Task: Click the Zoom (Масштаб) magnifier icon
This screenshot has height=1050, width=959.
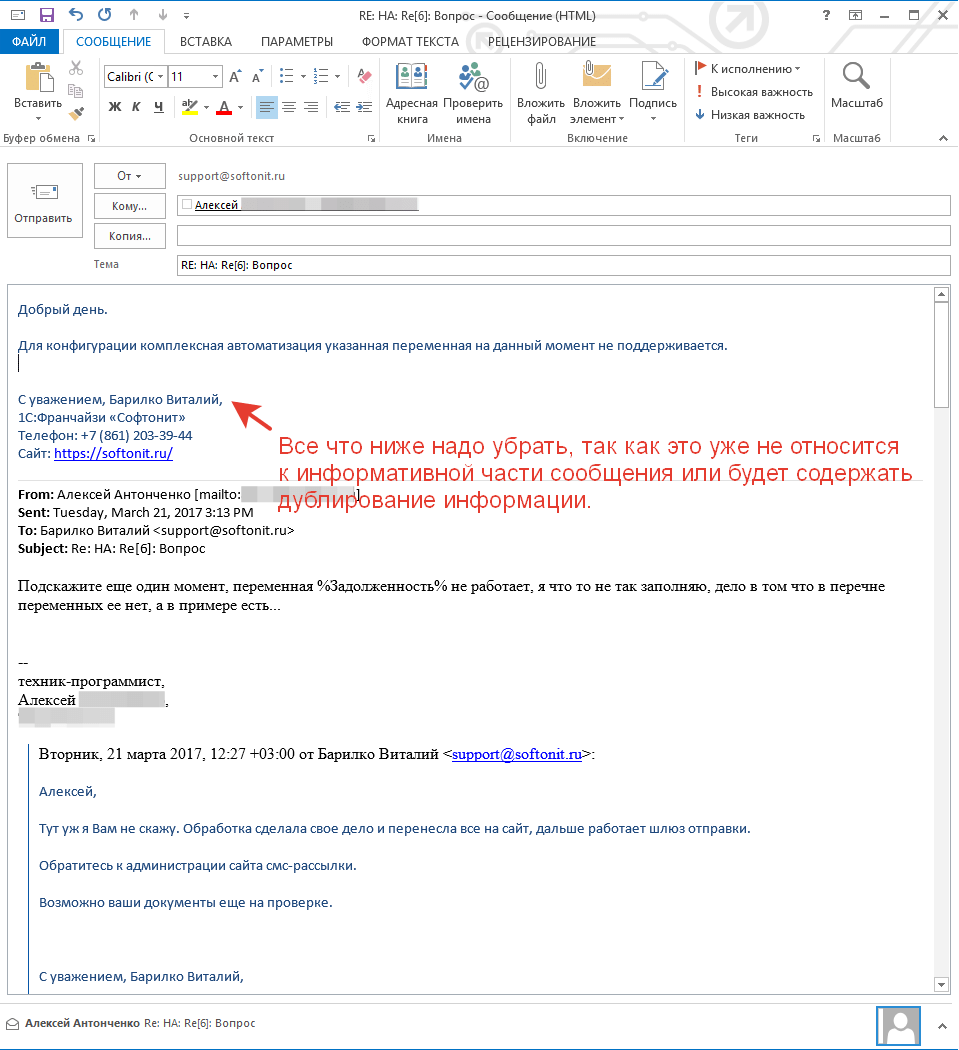Action: tap(856, 78)
